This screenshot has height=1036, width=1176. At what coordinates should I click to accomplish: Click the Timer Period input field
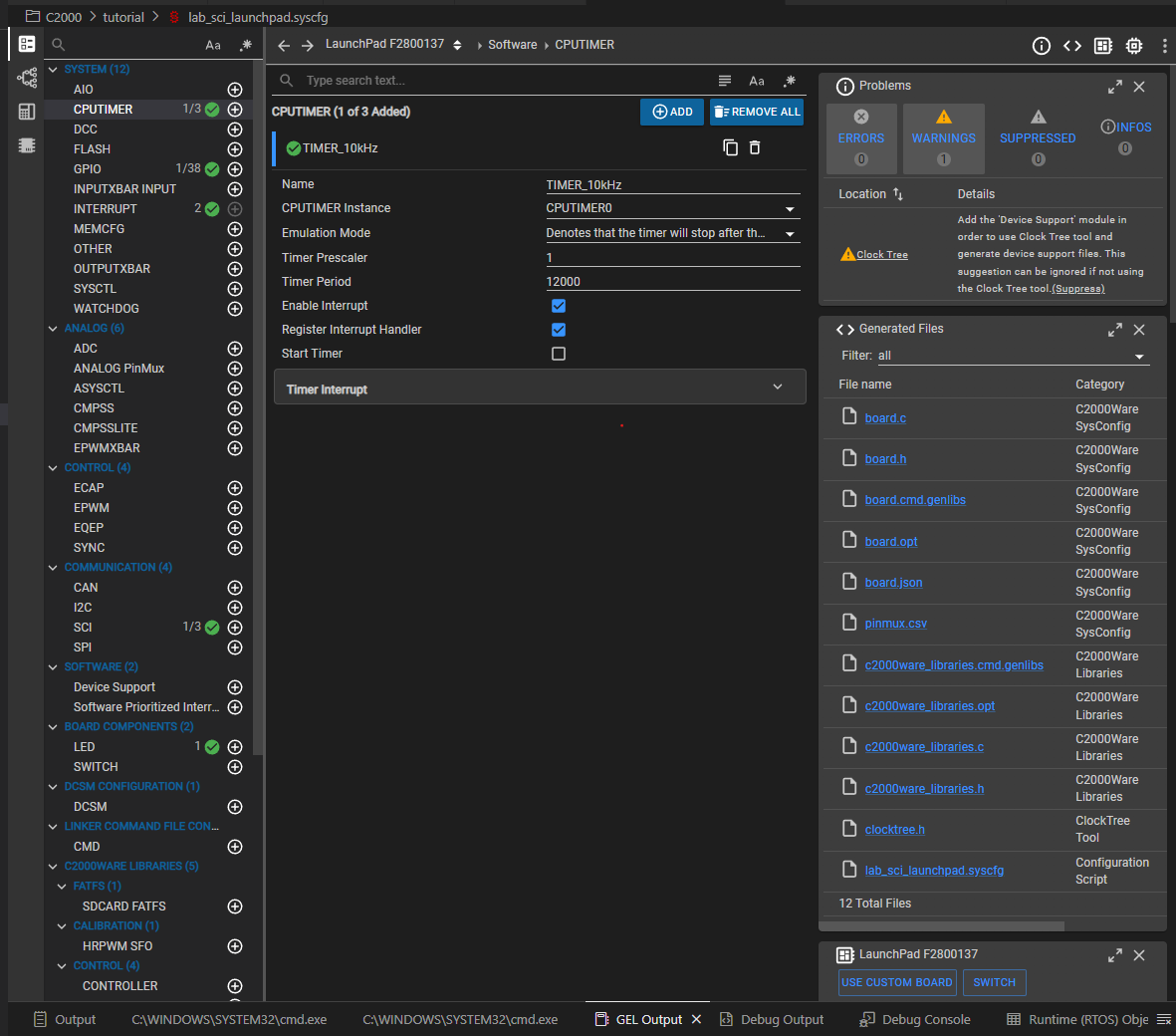[672, 282]
